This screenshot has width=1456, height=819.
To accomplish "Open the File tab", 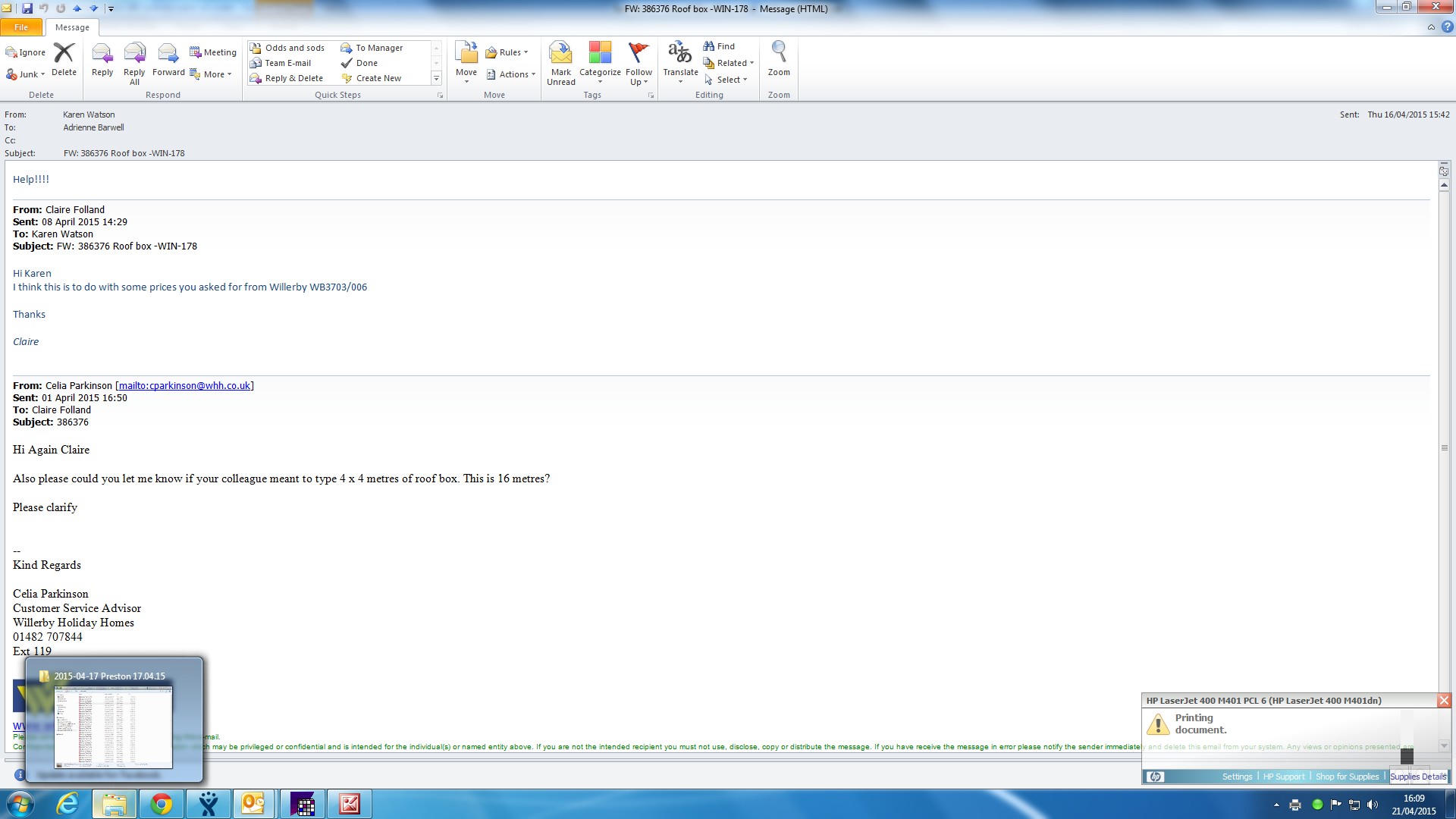I will pos(21,27).
